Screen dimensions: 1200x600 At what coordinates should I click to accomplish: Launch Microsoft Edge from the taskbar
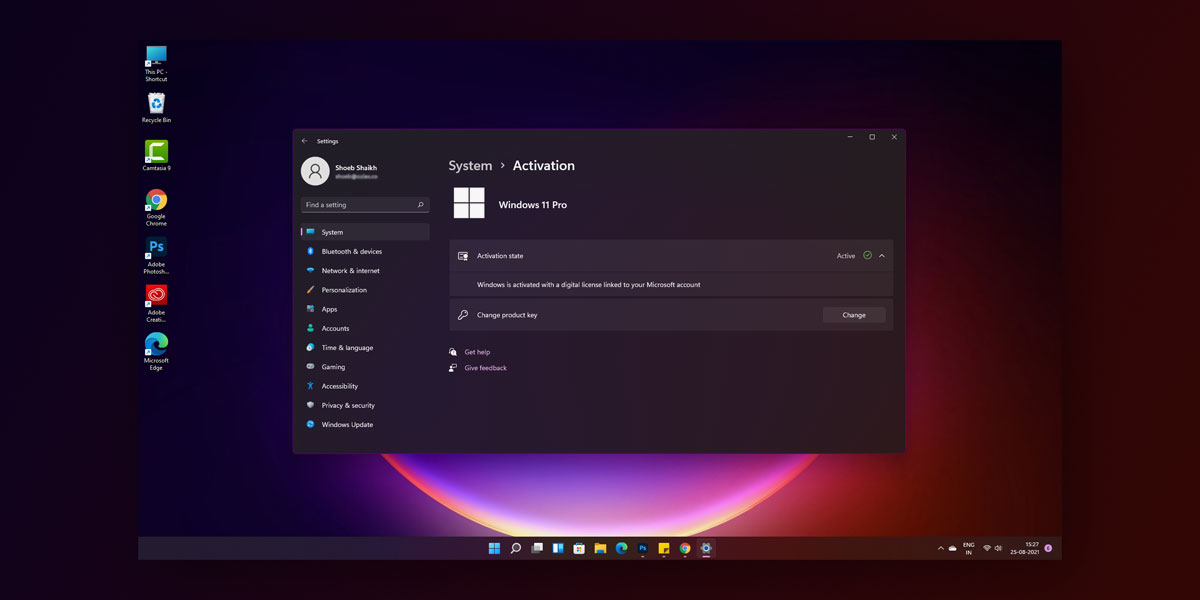(x=621, y=548)
